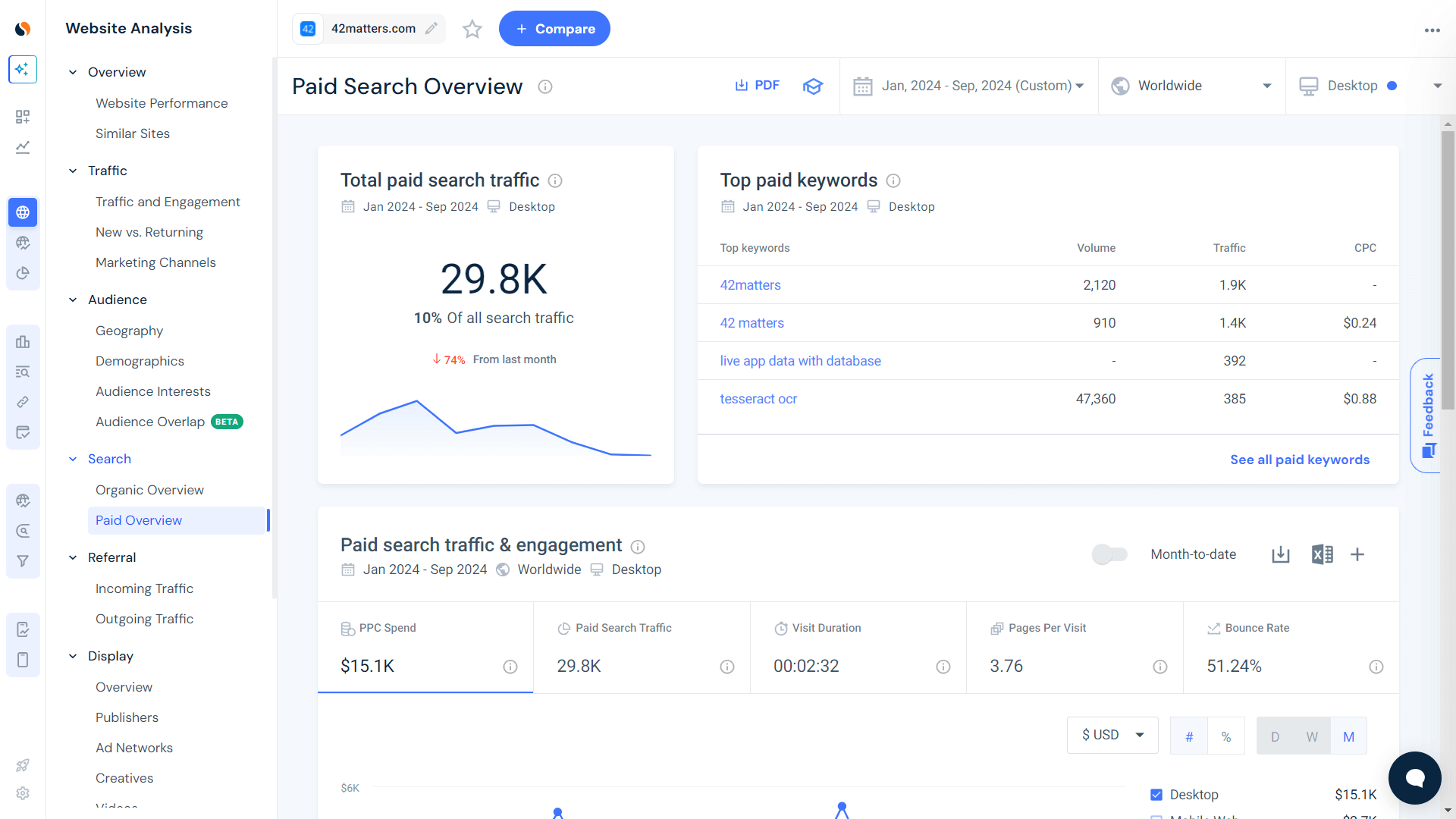Open Website Performance in sidebar

click(162, 103)
